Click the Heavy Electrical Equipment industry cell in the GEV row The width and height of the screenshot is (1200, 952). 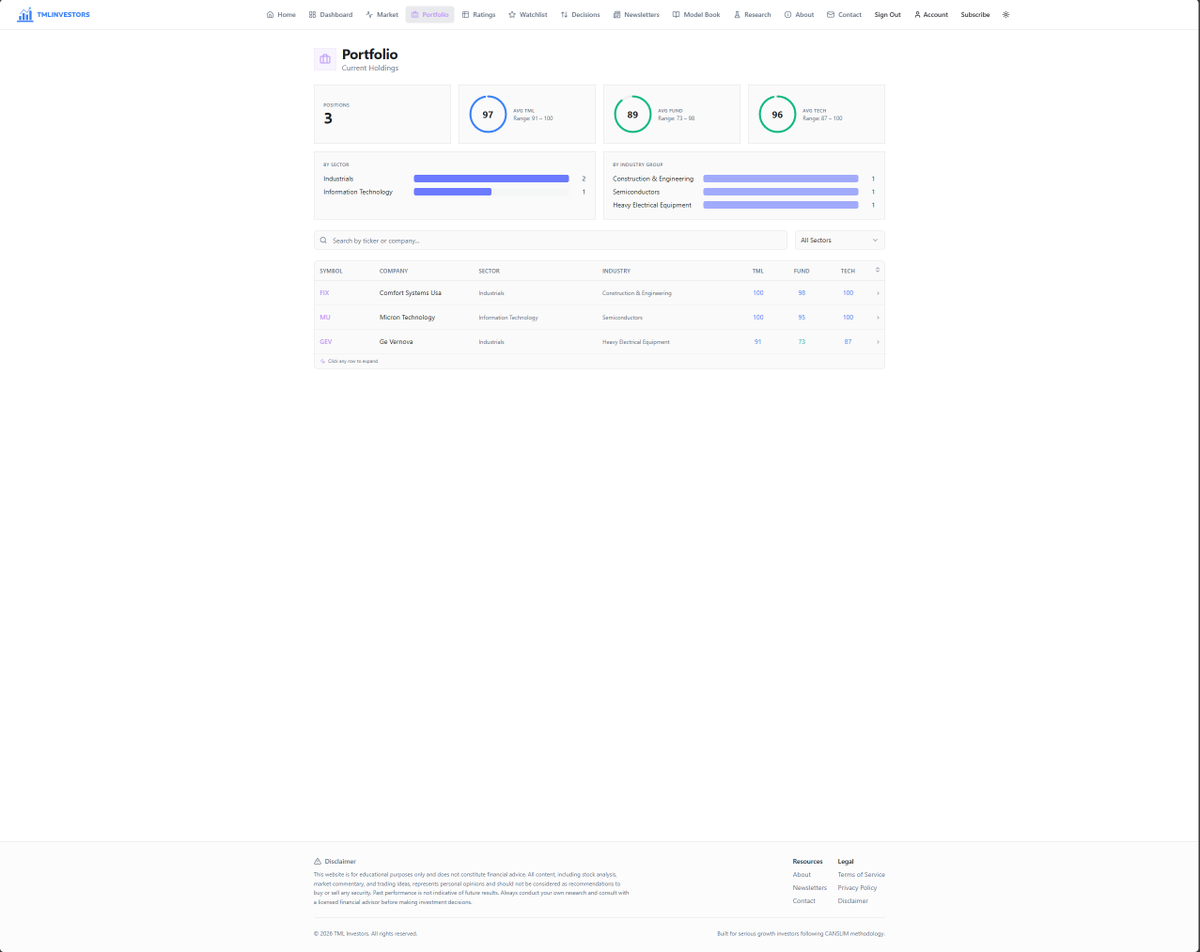(636, 342)
